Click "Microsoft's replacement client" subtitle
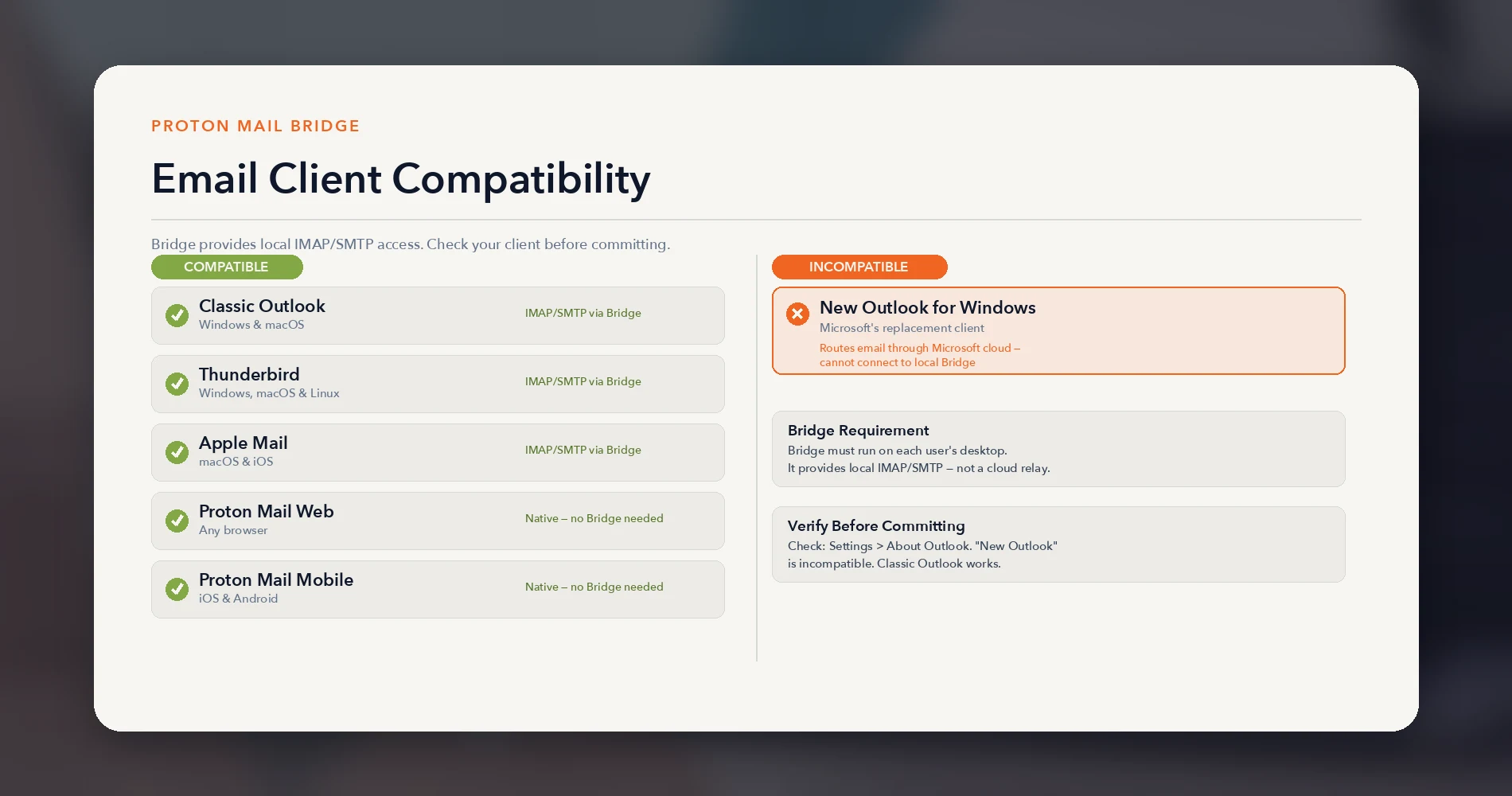The height and width of the screenshot is (796, 1512). tap(902, 328)
